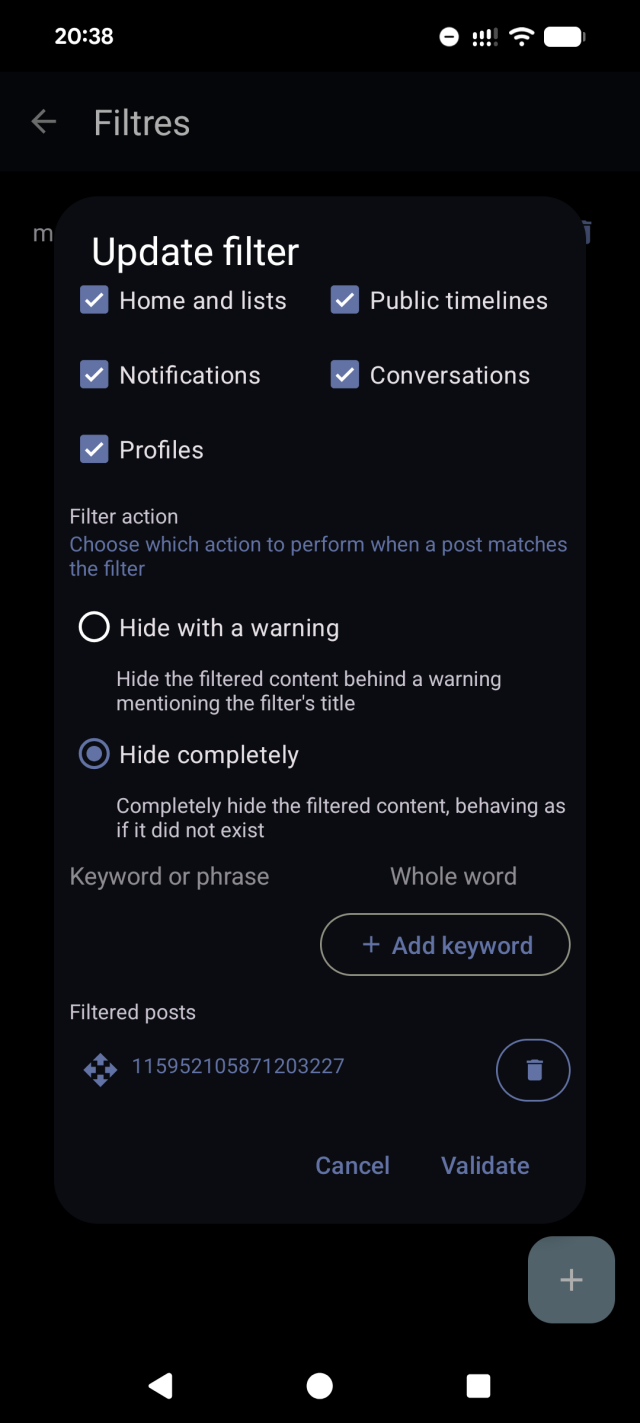Open filtered post 115952105871203227
Viewport: 640px width, 1423px height.
237,1067
